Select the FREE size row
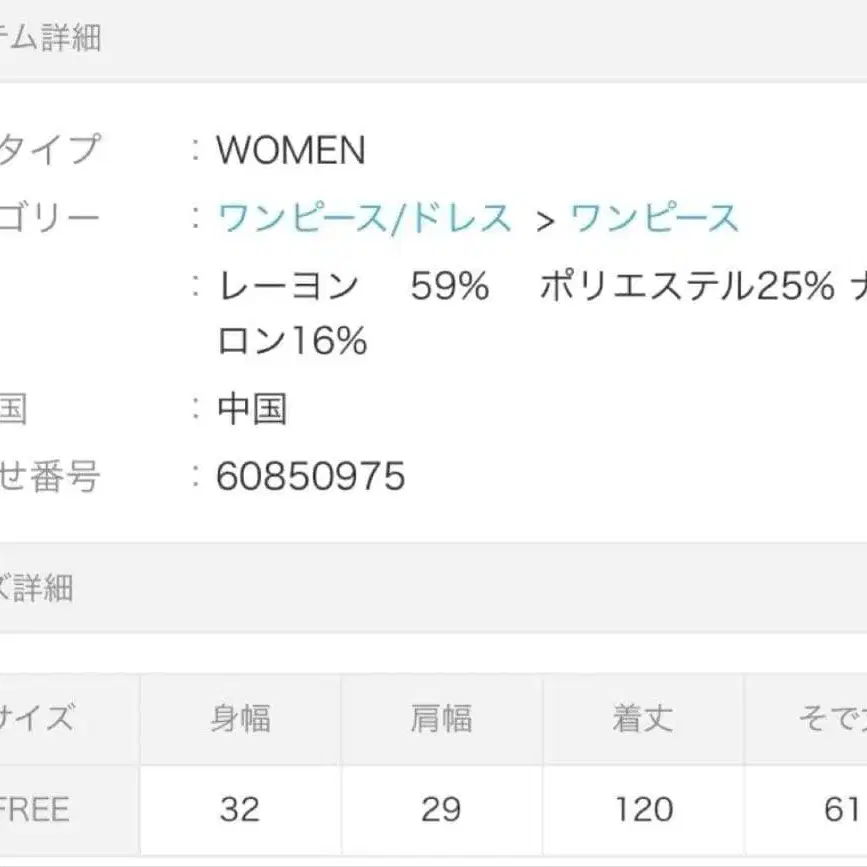Viewport: 867px width, 867px height. pos(38,810)
